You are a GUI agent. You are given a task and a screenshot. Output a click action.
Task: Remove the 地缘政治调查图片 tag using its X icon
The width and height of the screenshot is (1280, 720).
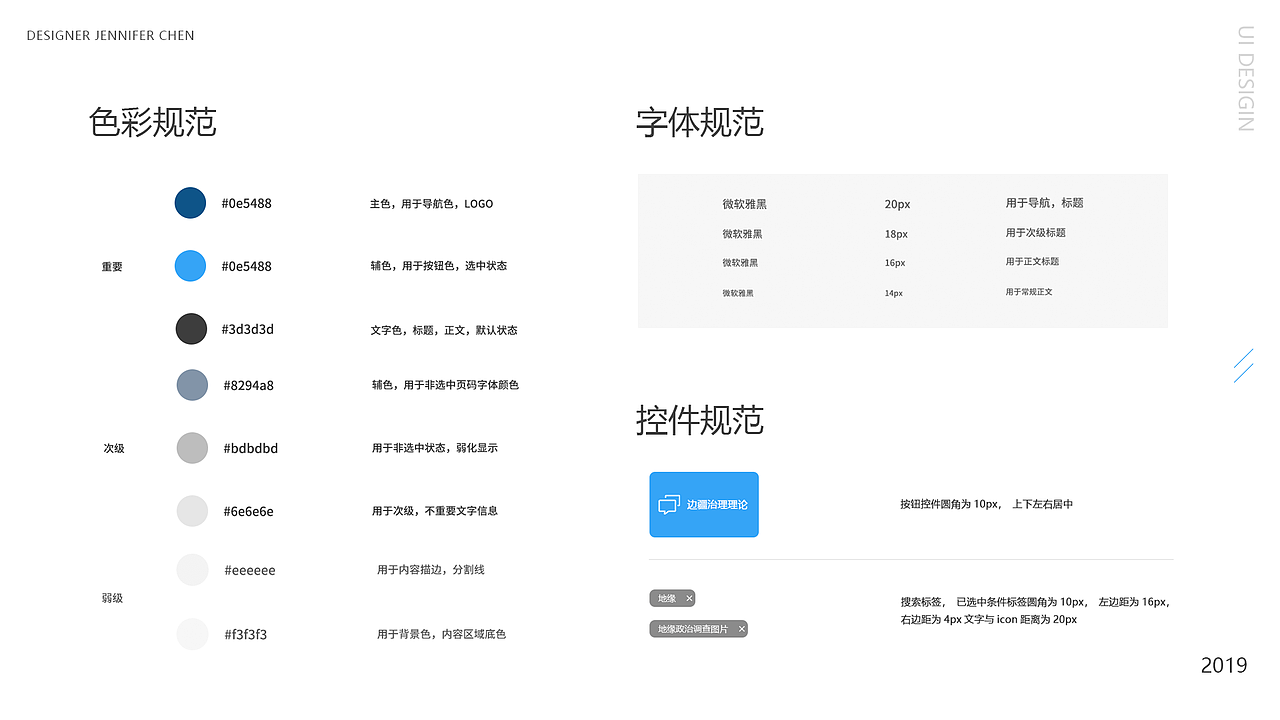740,628
